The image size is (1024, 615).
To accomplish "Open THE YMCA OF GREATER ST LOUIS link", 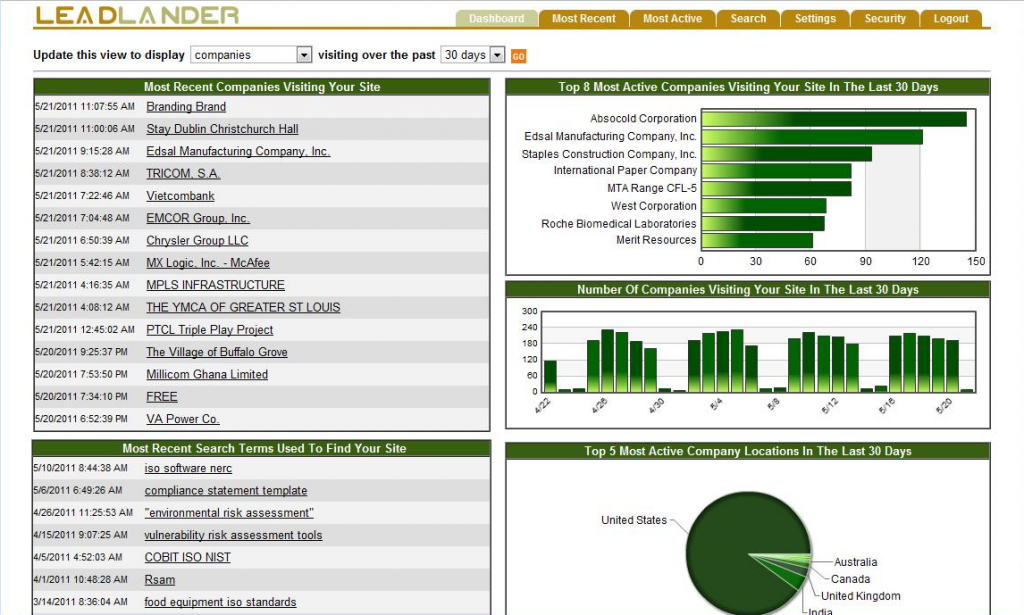I will 243,307.
